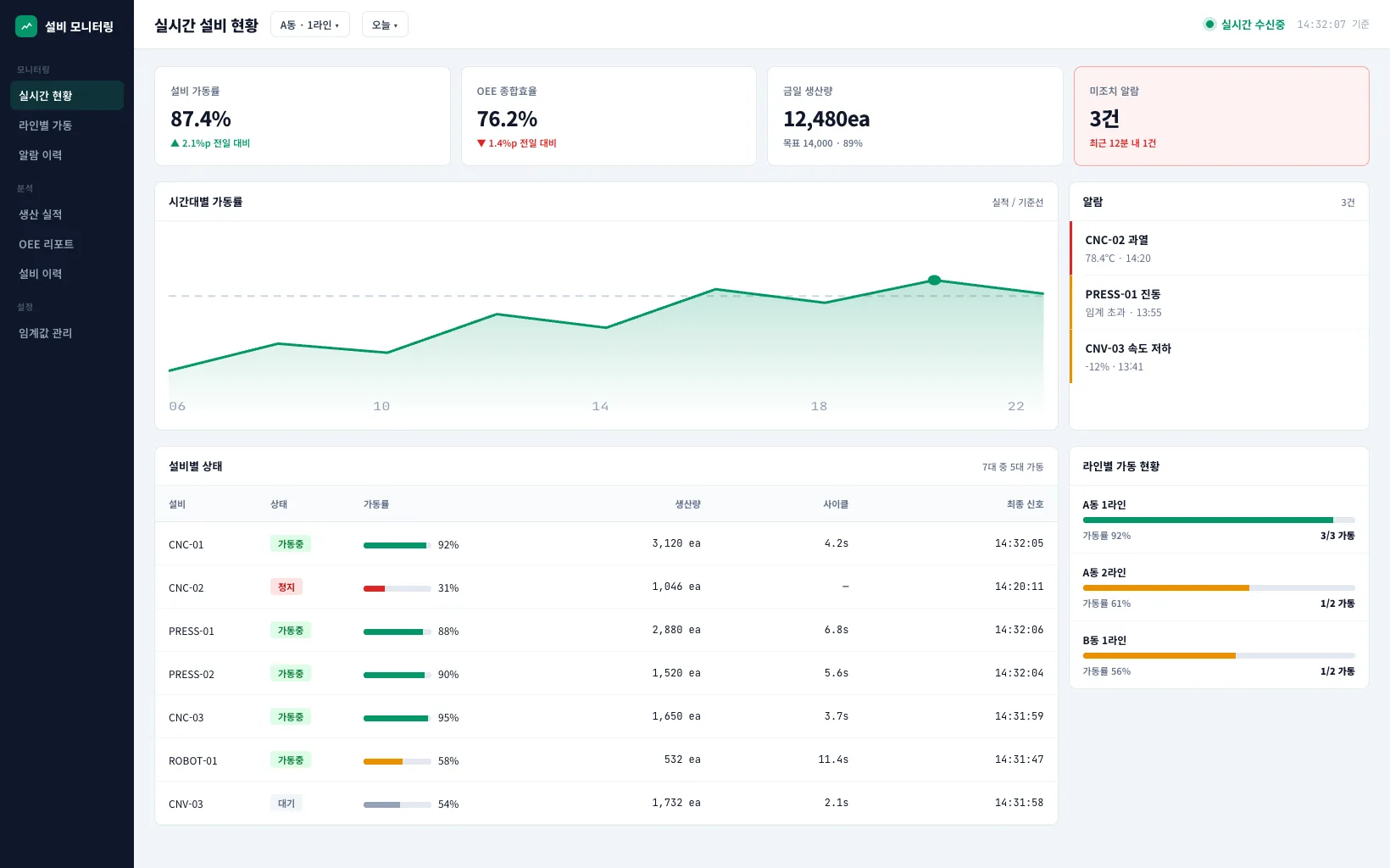
Task: Open 라인별 가동 sidebar menu
Action: [x=67, y=125]
